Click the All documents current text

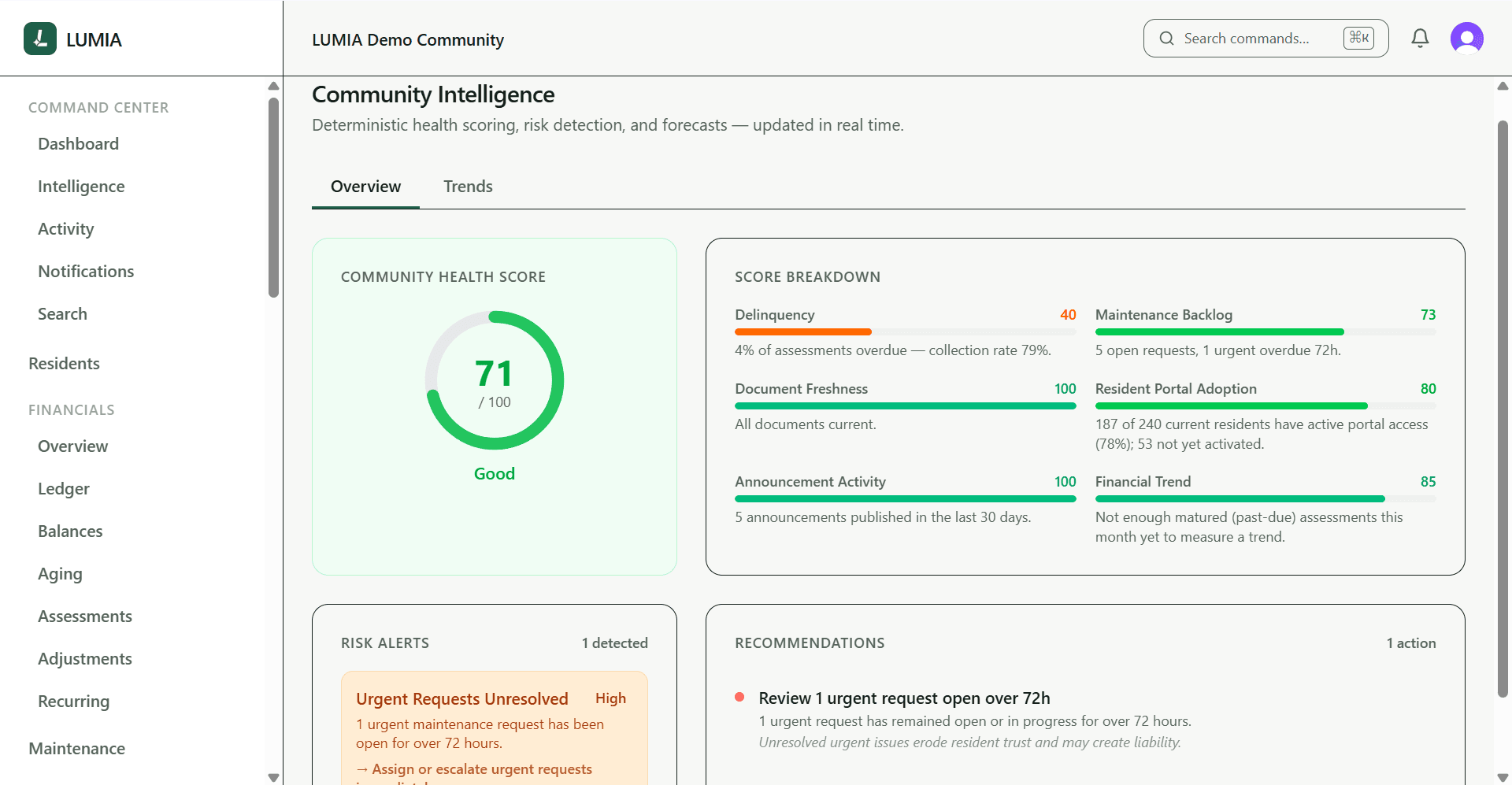pos(805,424)
